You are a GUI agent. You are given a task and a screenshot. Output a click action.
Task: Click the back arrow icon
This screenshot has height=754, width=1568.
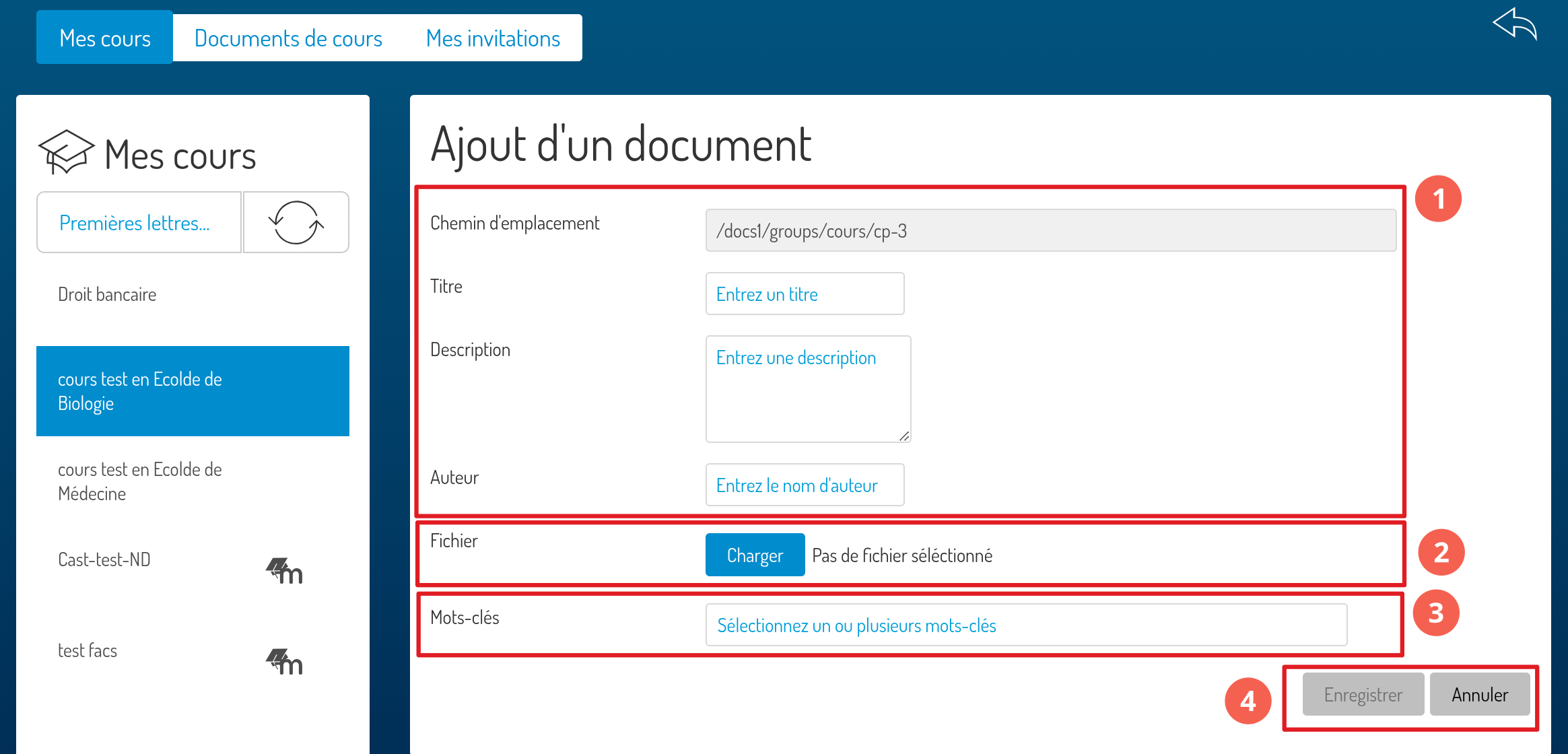pos(1515,25)
